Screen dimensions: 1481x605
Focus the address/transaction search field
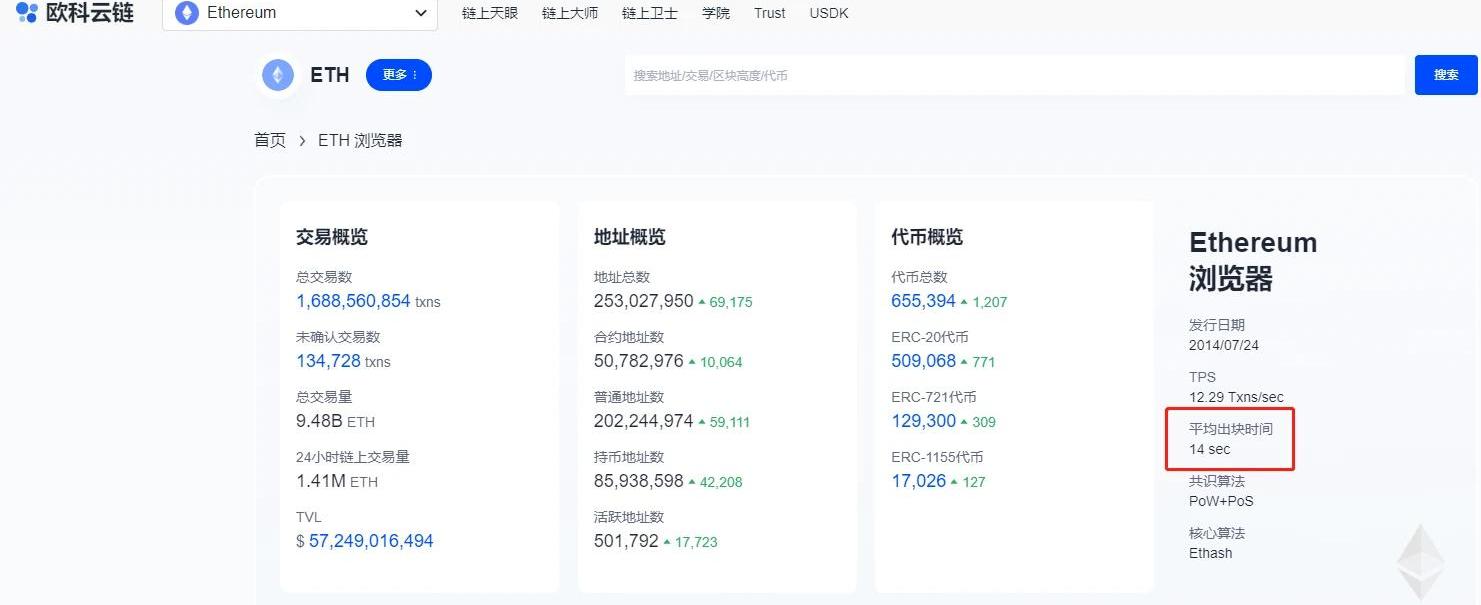tap(1014, 75)
